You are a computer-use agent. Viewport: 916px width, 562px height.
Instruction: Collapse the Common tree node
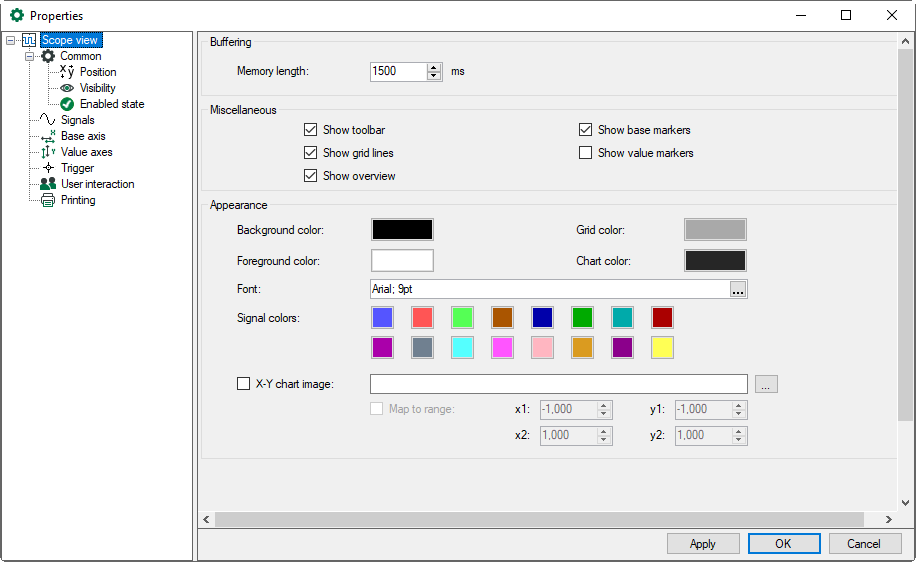(30, 57)
